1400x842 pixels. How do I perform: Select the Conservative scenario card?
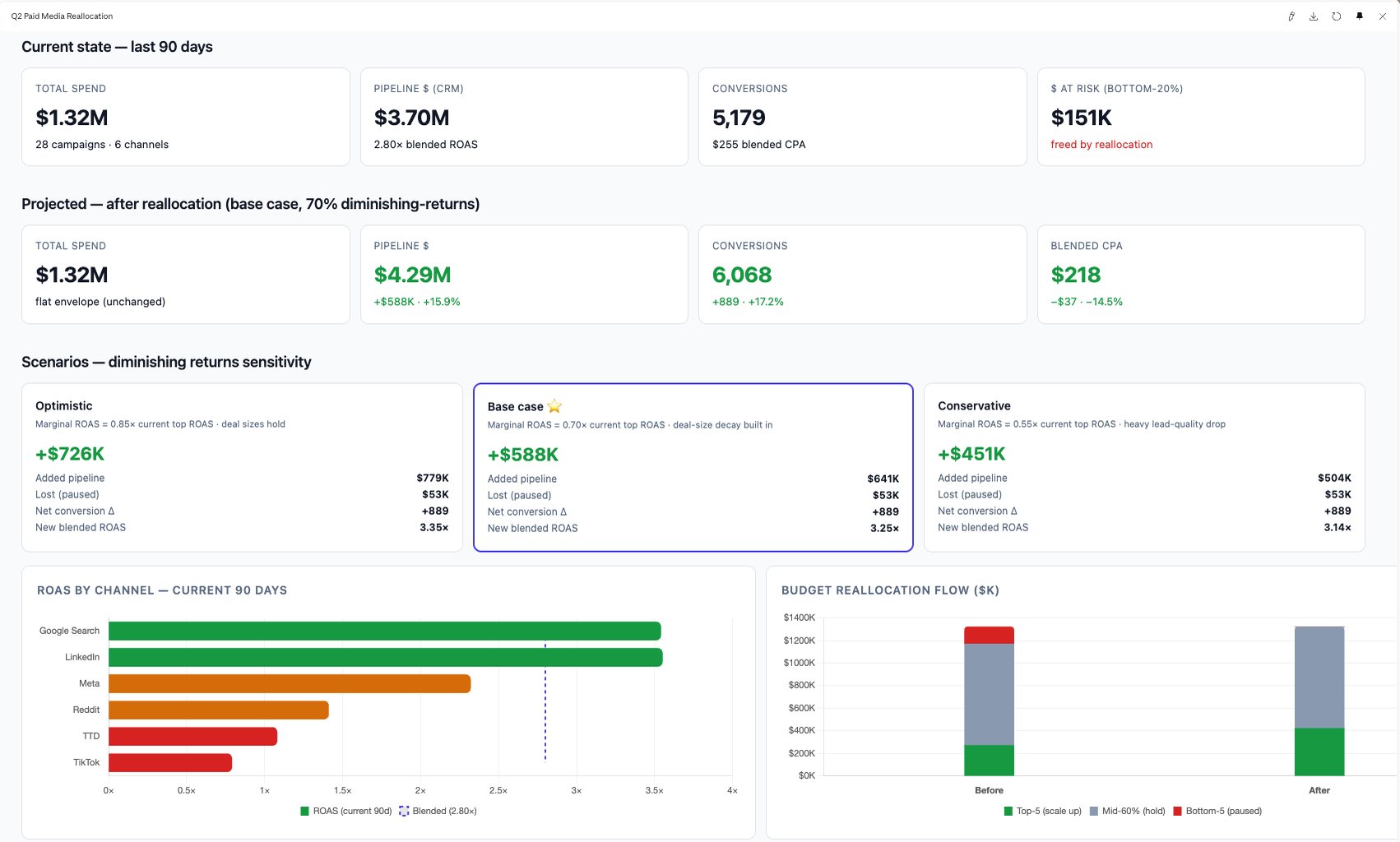[x=1144, y=467]
